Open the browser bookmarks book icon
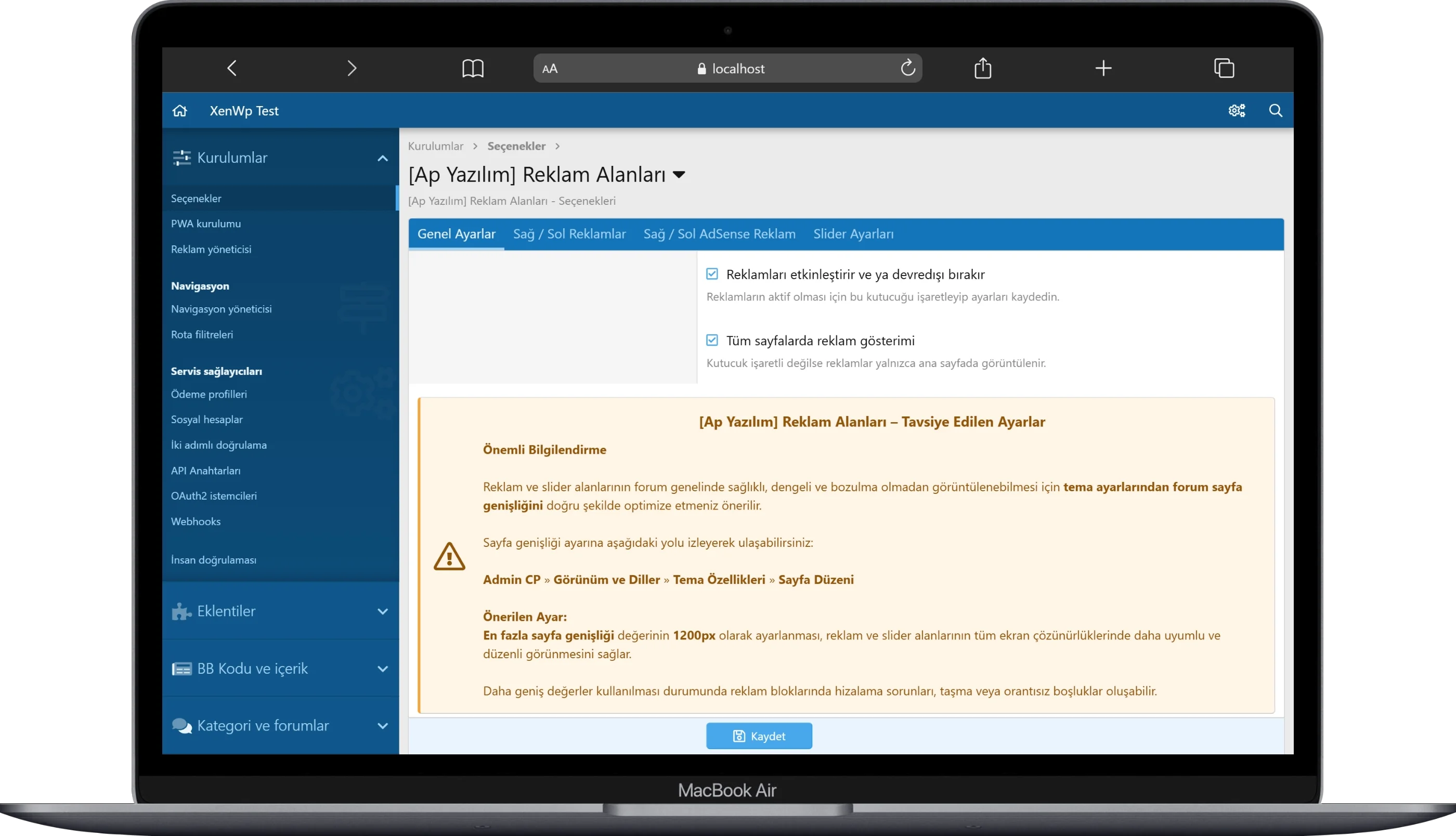This screenshot has width=1456, height=836. 473,68
